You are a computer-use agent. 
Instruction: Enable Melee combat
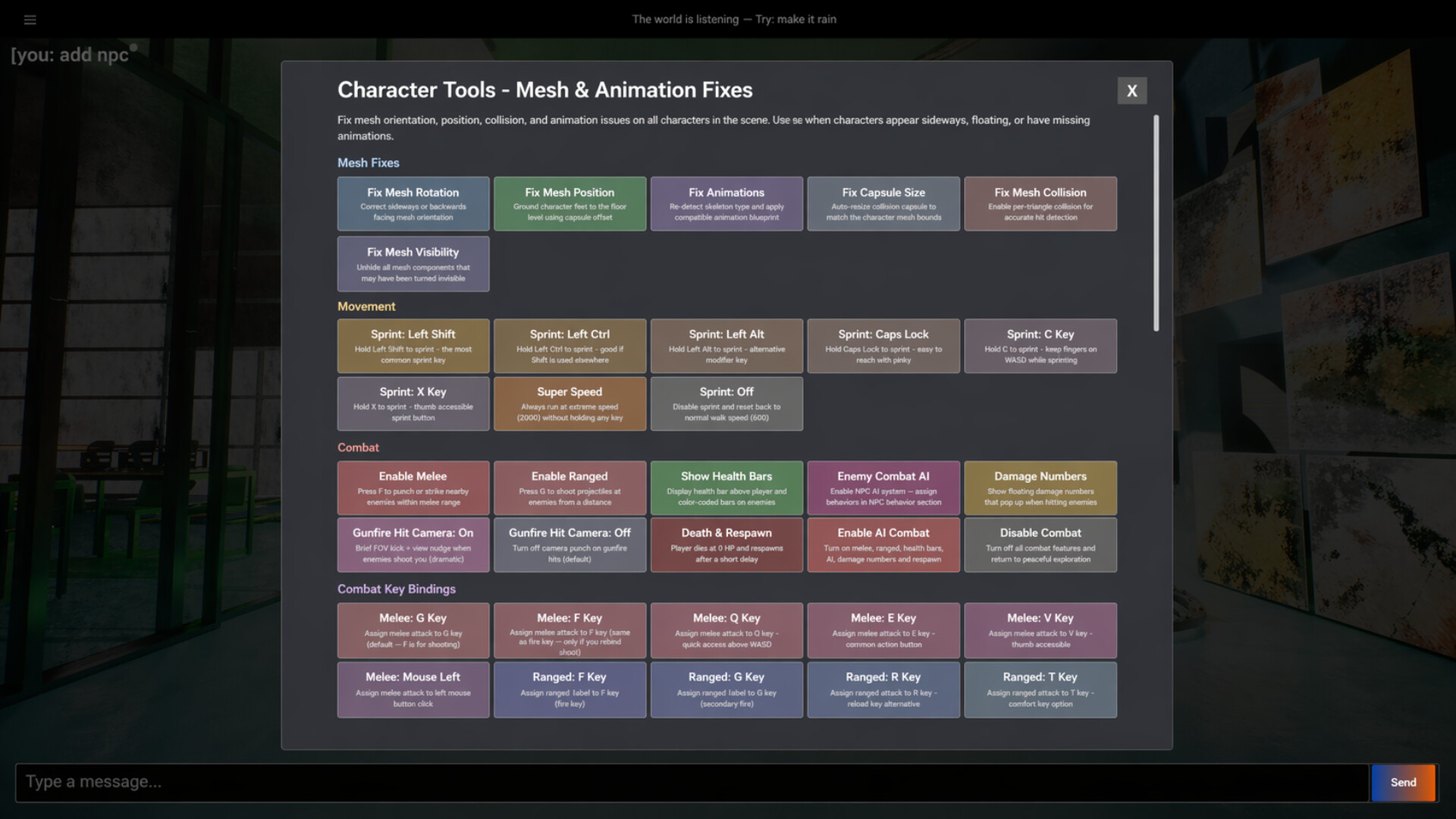point(413,488)
